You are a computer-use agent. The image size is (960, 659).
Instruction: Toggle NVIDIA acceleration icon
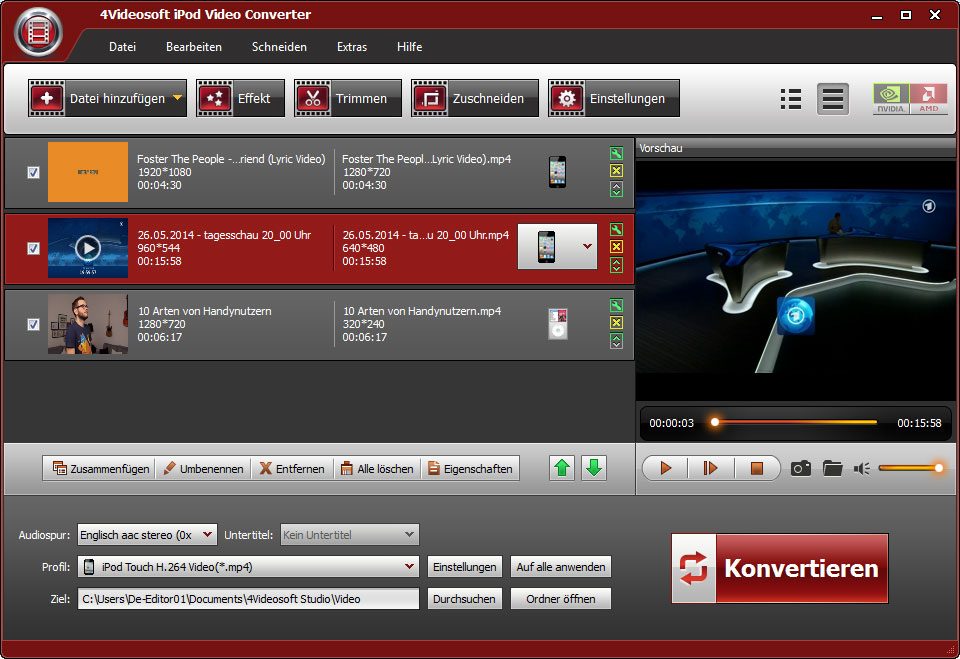pyautogui.click(x=891, y=99)
